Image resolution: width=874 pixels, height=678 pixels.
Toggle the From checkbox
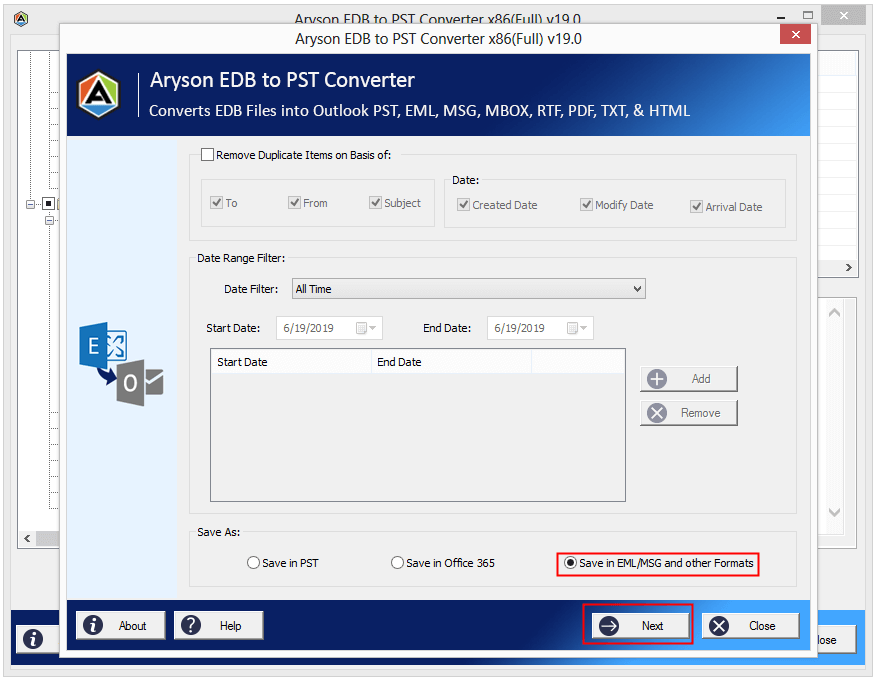pos(294,202)
